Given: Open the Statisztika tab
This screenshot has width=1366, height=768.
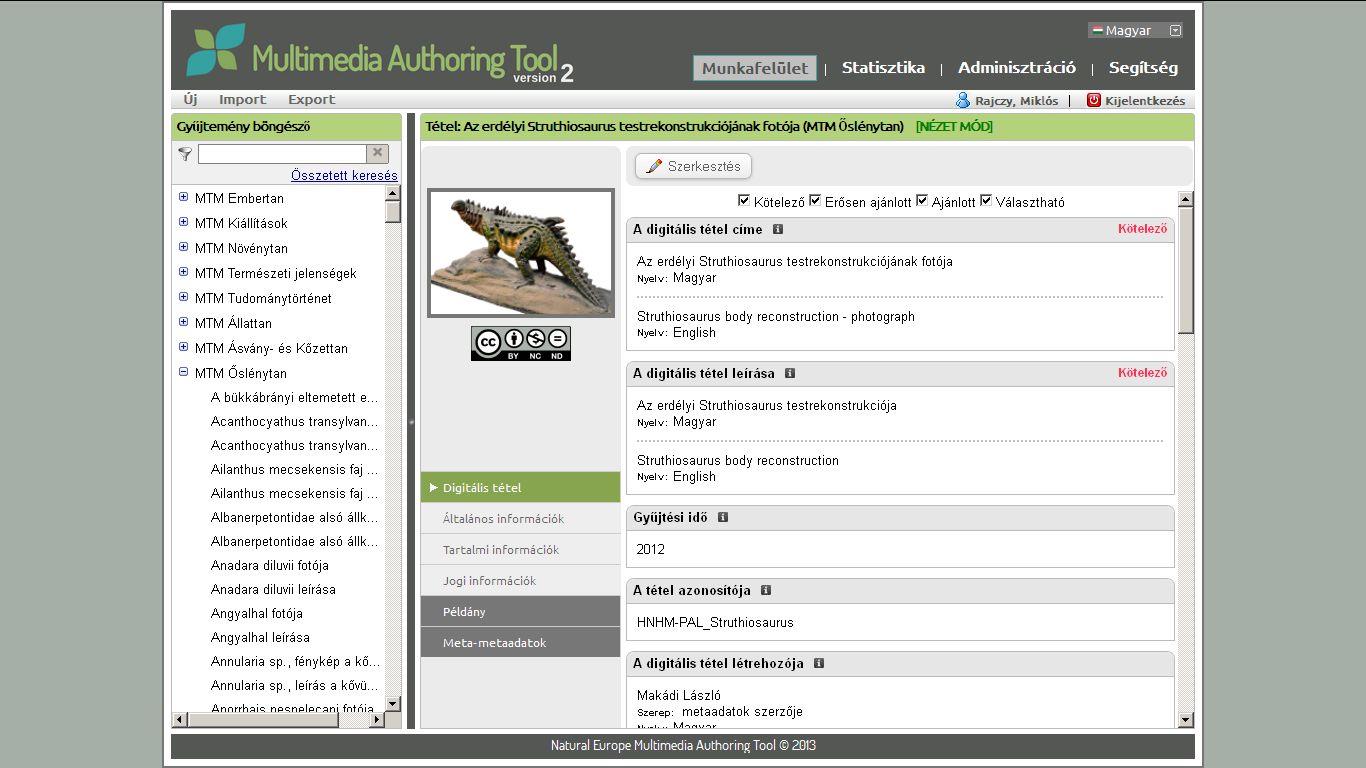Looking at the screenshot, I should [x=883, y=68].
